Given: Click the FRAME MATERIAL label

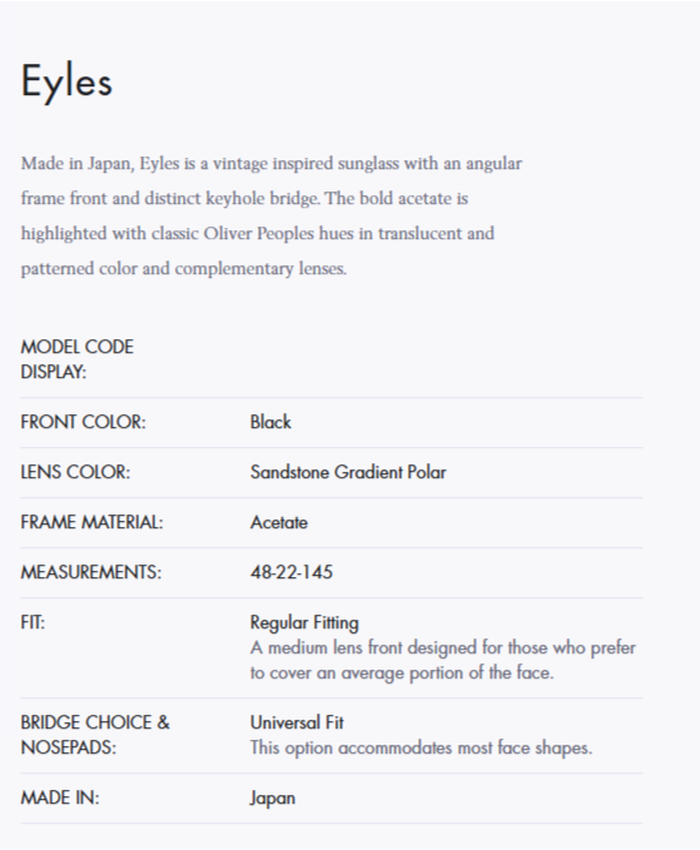Looking at the screenshot, I should tap(91, 522).
